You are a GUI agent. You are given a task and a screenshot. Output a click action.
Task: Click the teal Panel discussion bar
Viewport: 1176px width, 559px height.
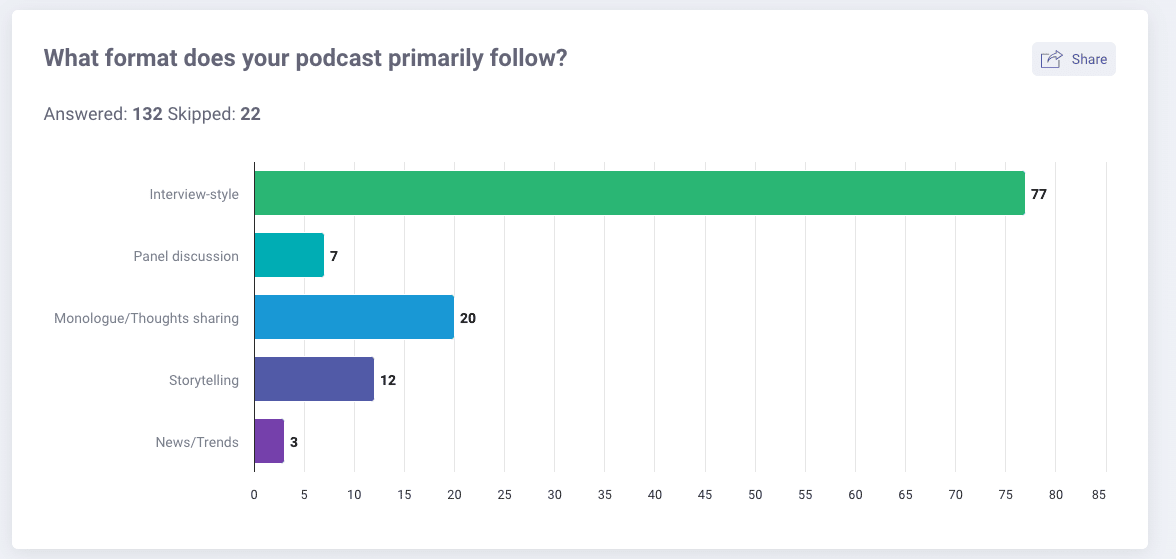click(x=289, y=255)
